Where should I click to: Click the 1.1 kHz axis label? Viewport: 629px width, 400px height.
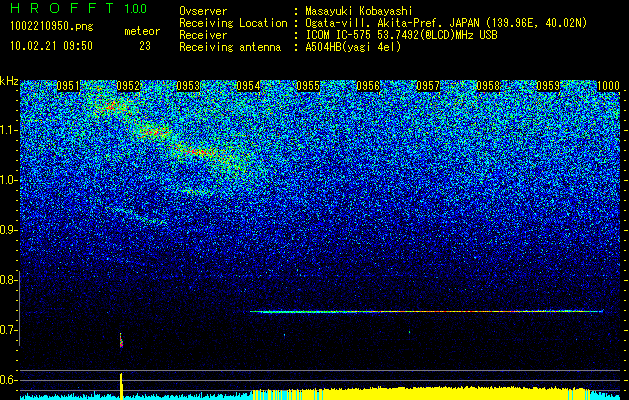7,130
